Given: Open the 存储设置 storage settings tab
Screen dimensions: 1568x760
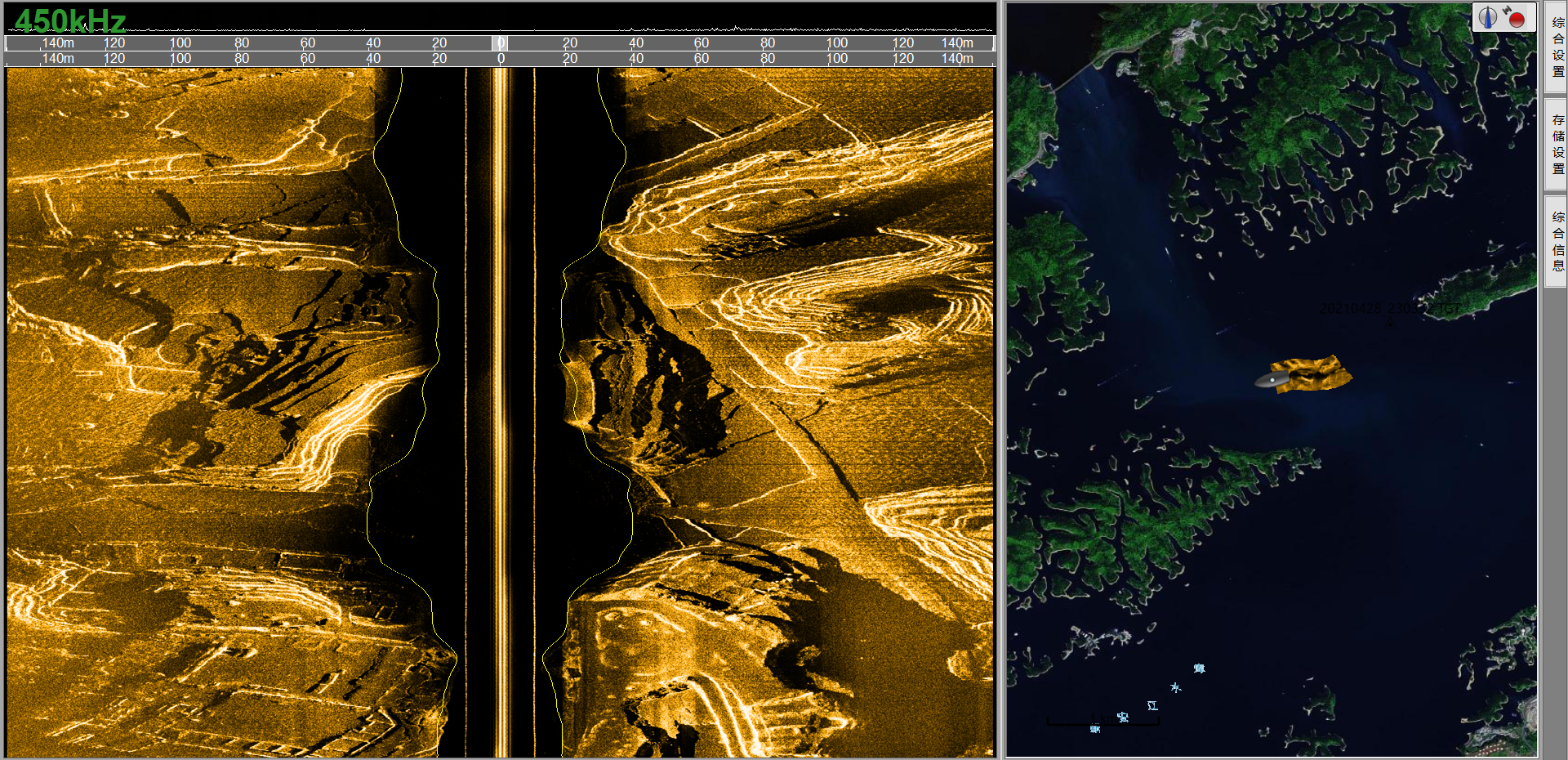Looking at the screenshot, I should pos(1557,145).
